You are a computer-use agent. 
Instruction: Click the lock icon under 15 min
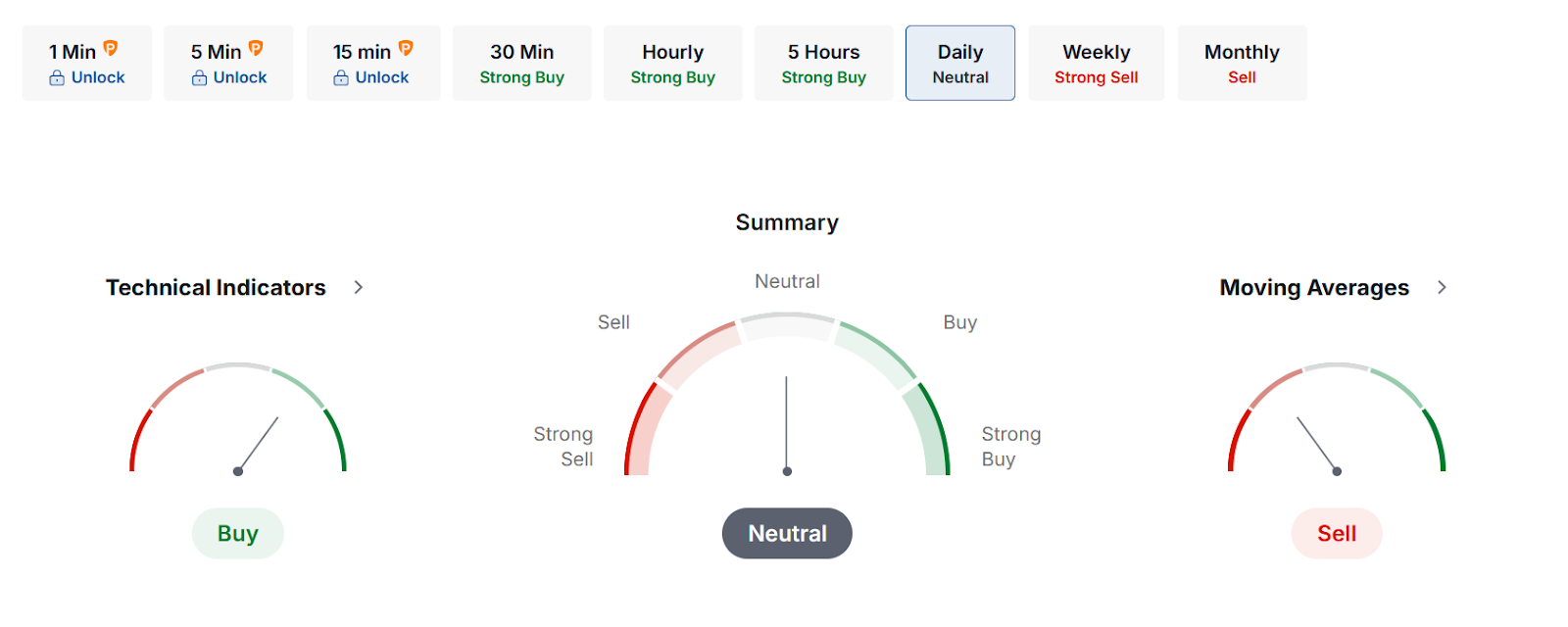341,78
